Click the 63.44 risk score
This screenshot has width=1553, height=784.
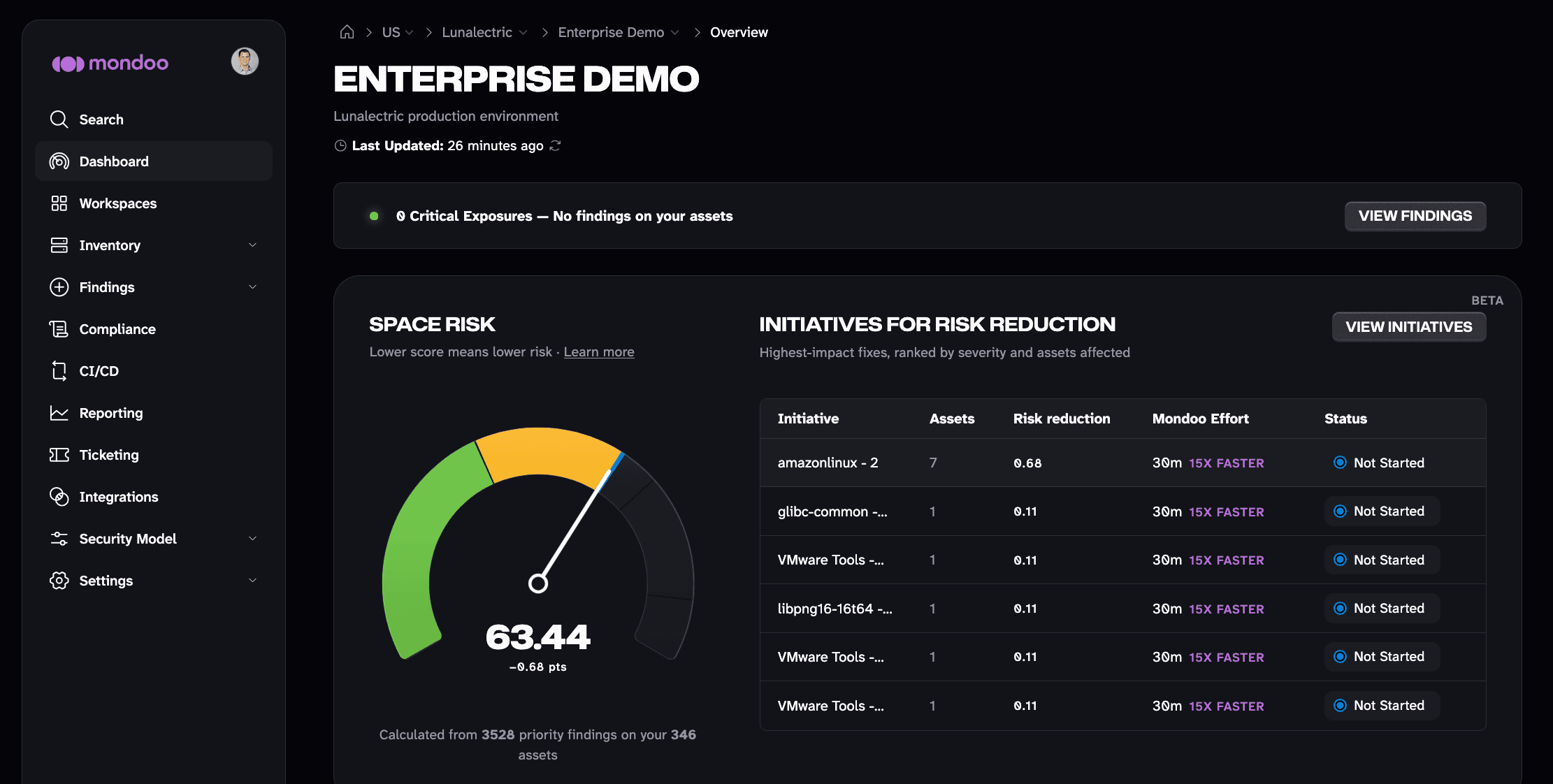coord(538,637)
